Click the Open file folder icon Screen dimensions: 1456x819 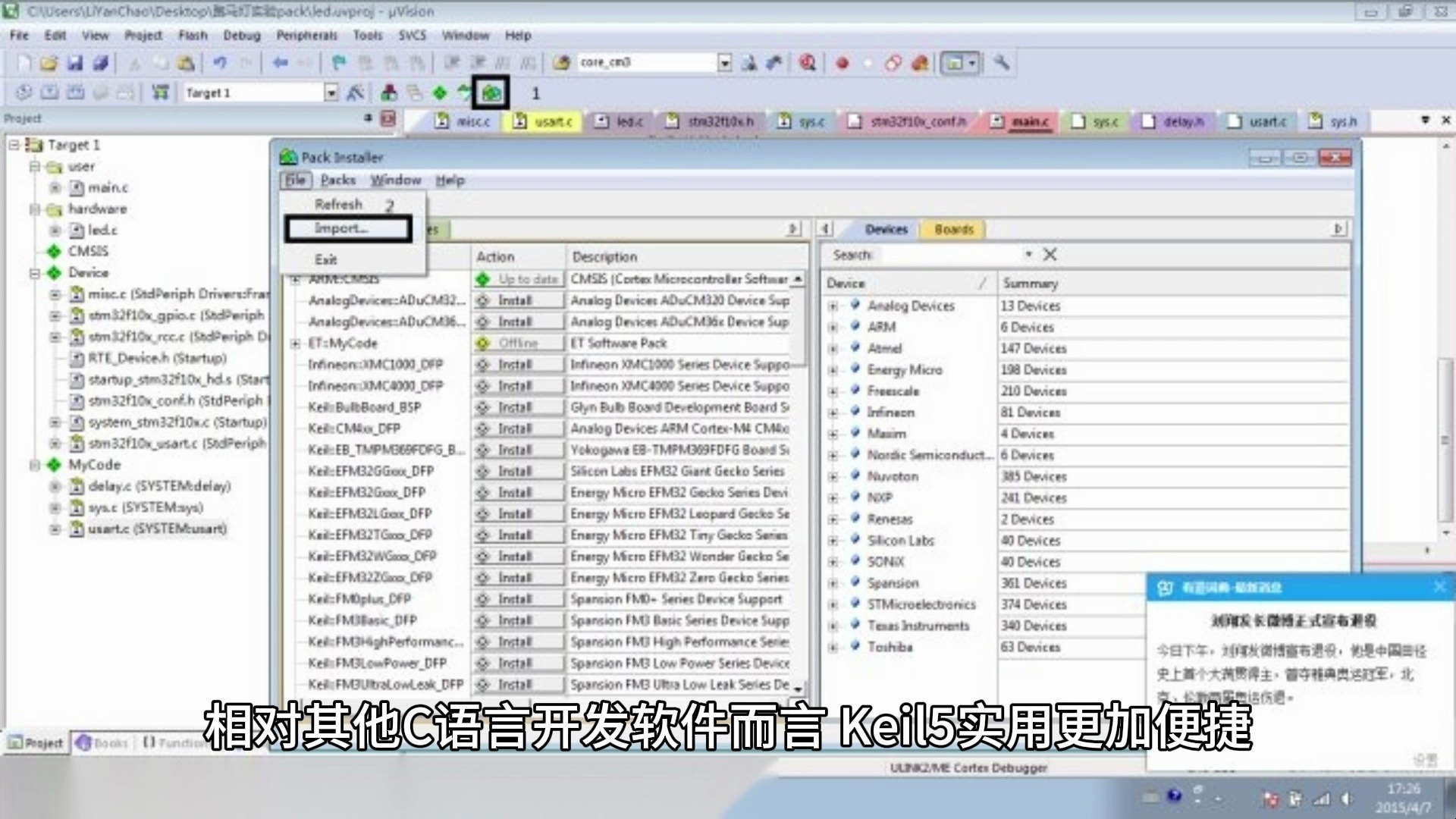(49, 63)
